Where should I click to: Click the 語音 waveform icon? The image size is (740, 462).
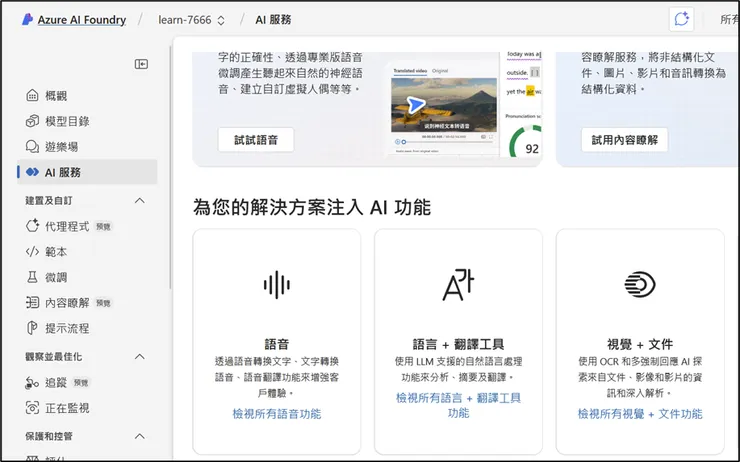click(277, 285)
